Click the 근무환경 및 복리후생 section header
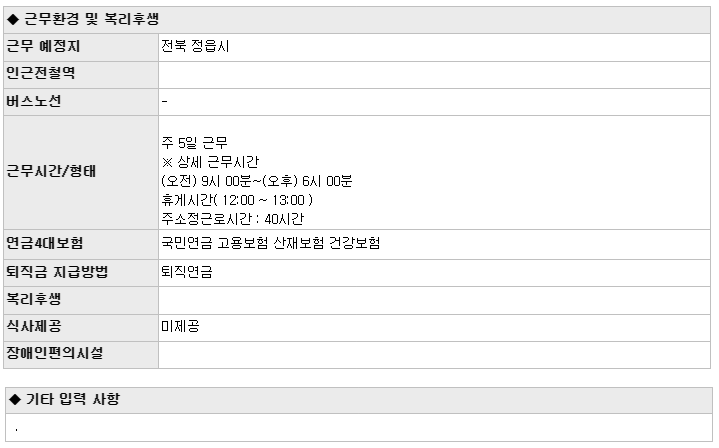Viewport: 719px width, 448px height. (x=357, y=20)
